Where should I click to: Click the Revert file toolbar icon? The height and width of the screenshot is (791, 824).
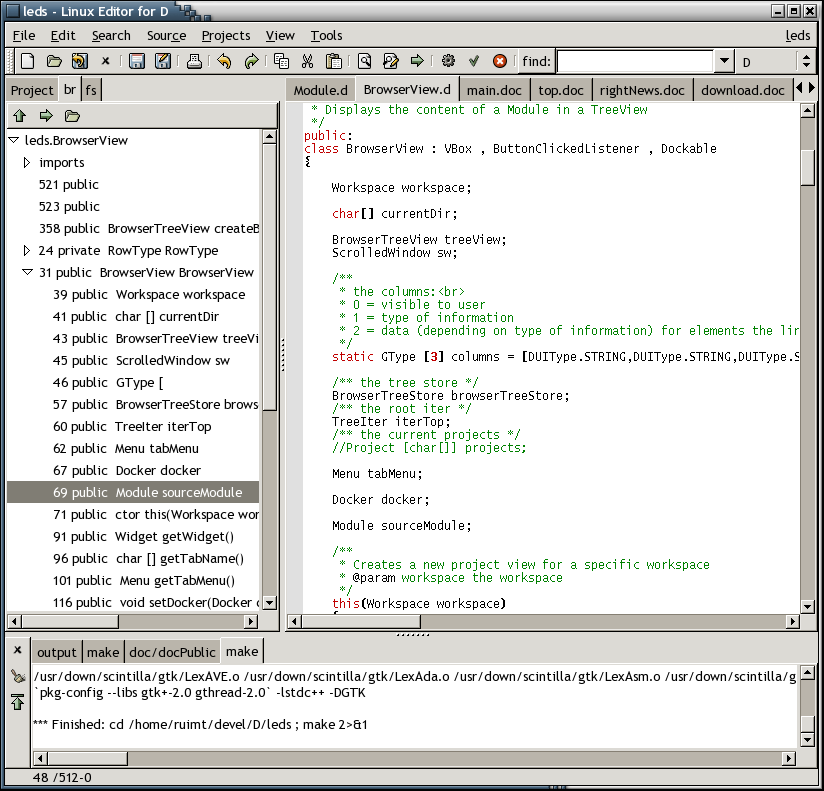click(80, 61)
